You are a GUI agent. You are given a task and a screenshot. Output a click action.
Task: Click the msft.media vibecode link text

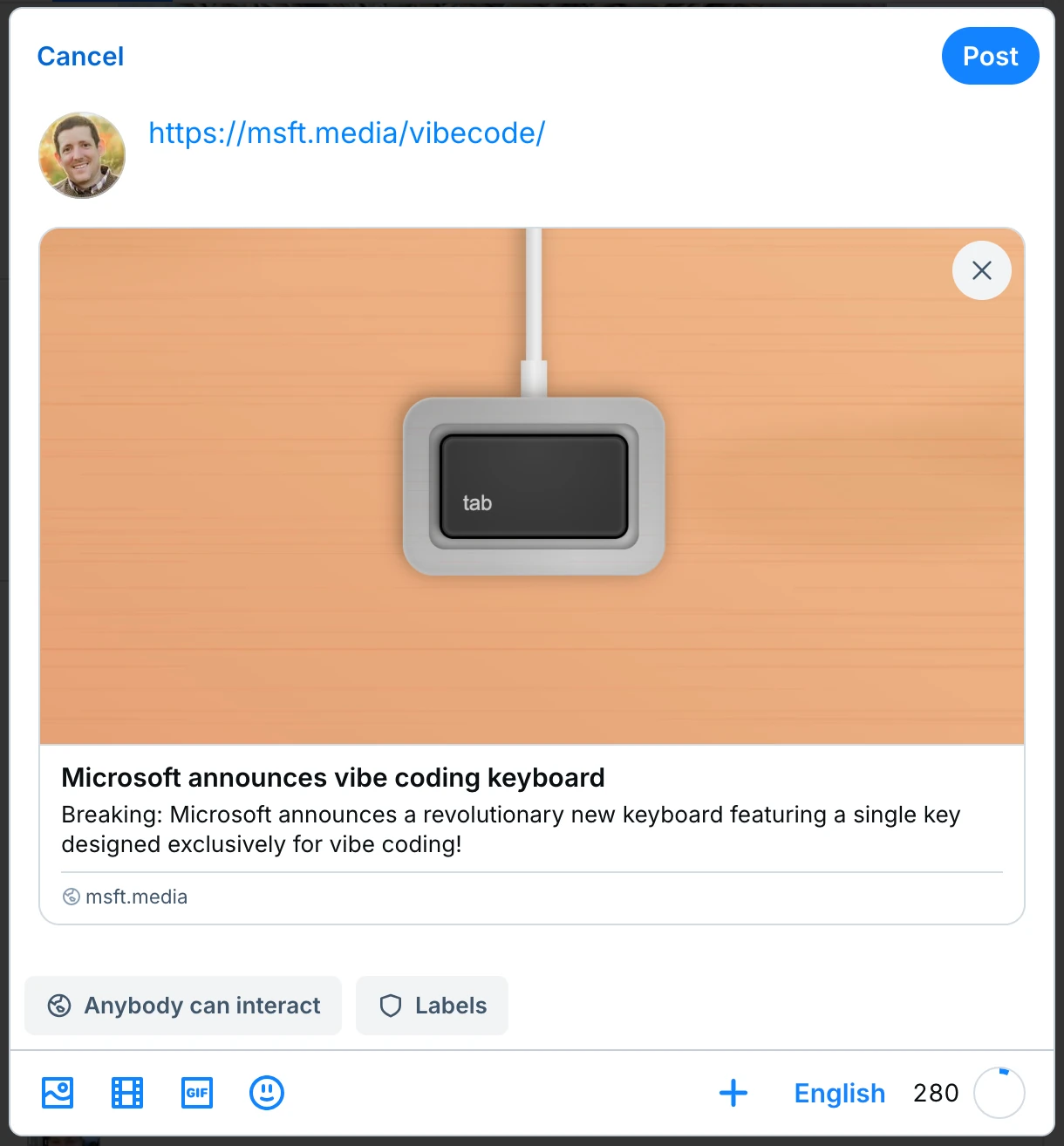coord(346,133)
